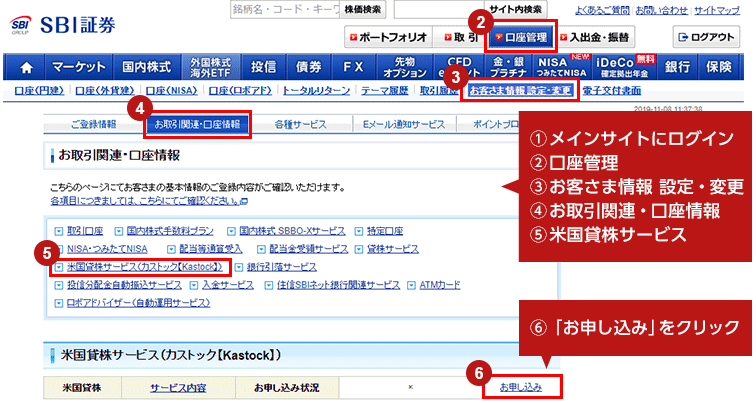Open the よくあるご質問 link
This screenshot has height=403, width=756.
[x=602, y=10]
